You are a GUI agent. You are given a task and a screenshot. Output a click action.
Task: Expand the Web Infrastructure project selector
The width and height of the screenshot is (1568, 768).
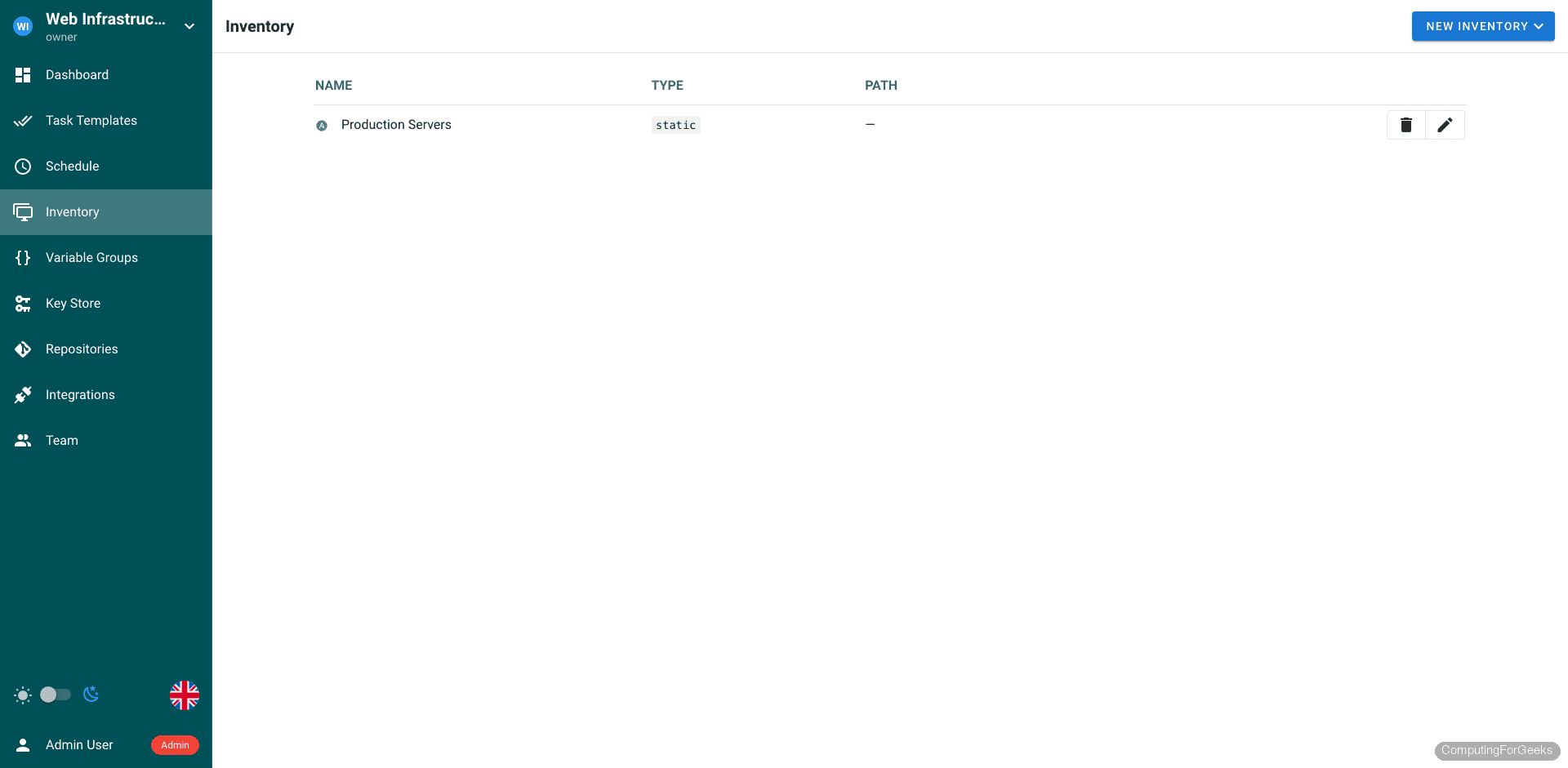189,25
